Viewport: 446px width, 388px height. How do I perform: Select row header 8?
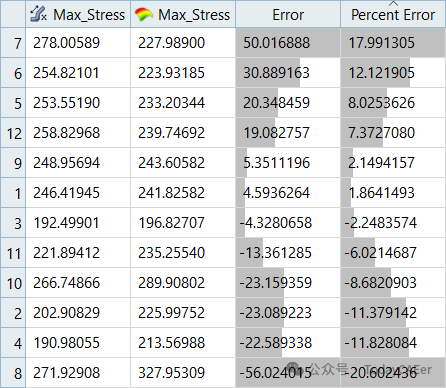tap(13, 373)
